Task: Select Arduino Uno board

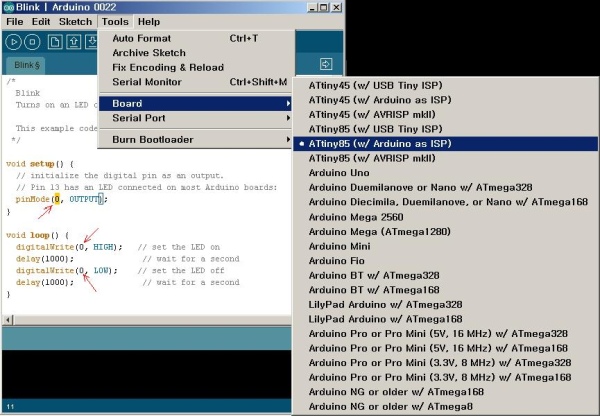Action: [445, 173]
